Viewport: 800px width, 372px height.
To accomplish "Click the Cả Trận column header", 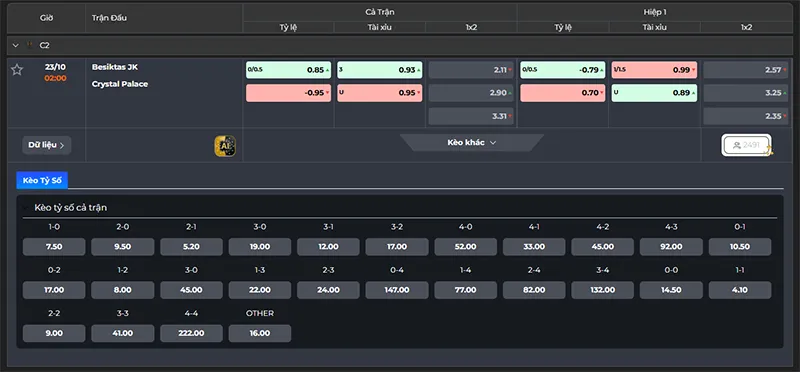I will pyautogui.click(x=380, y=12).
